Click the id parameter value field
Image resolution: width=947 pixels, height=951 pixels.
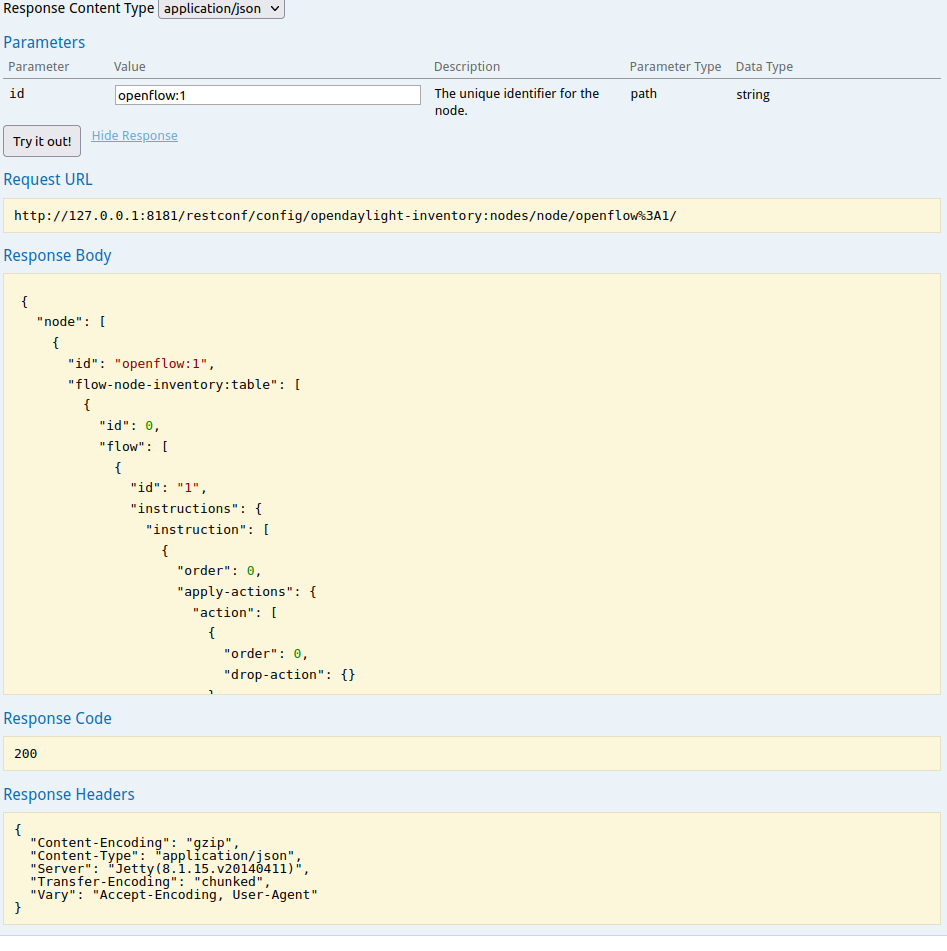click(267, 95)
